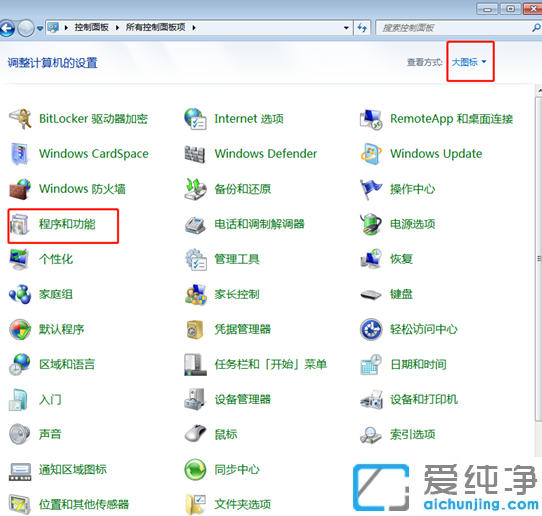
Task: Refresh the address bar location
Action: [362, 28]
